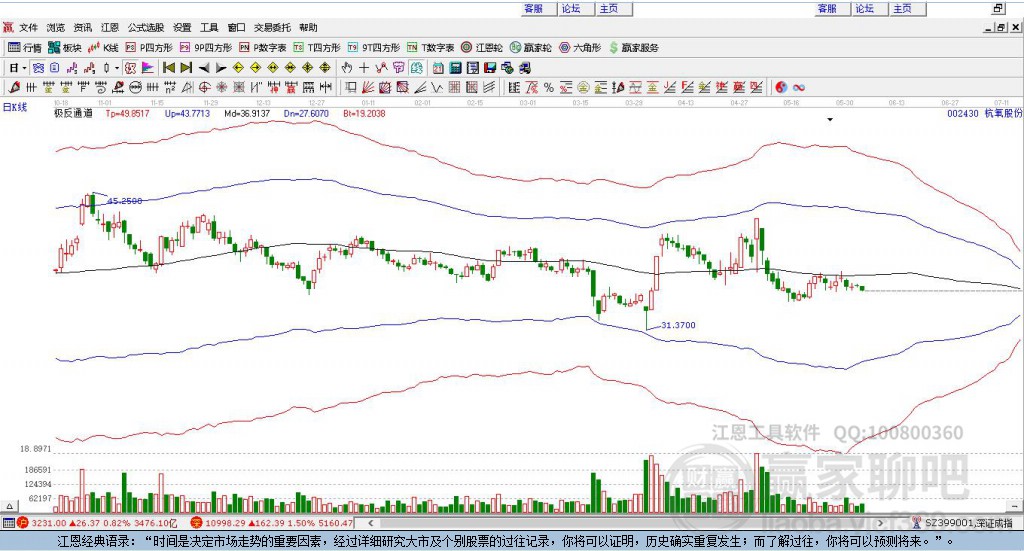Open the 江恩 menu
Viewport: 1024px width, 551px height.
pyautogui.click(x=110, y=27)
